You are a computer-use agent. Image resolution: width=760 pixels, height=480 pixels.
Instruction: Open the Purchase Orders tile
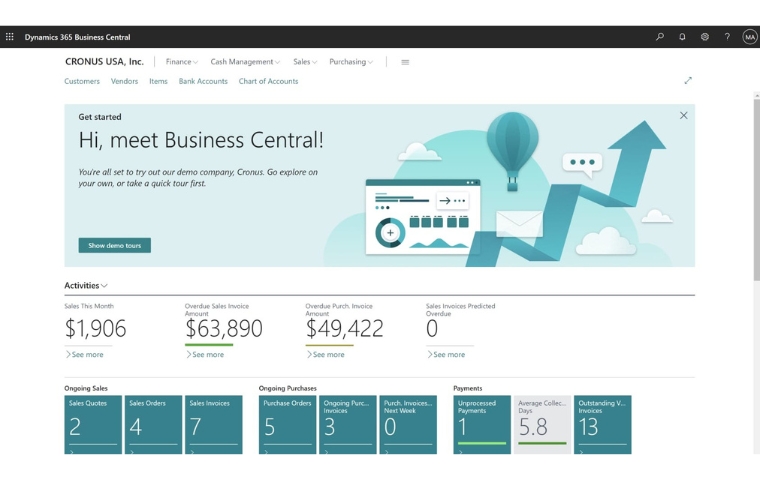click(x=287, y=425)
